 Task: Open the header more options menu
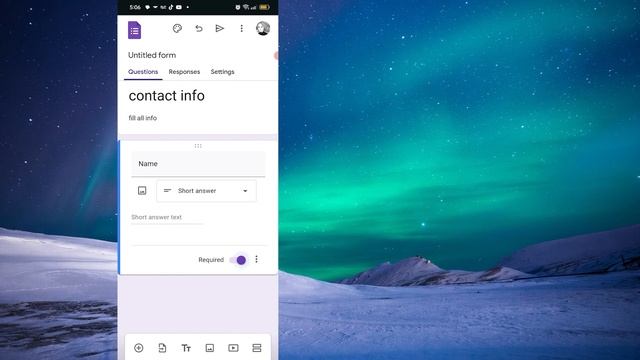(x=242, y=28)
